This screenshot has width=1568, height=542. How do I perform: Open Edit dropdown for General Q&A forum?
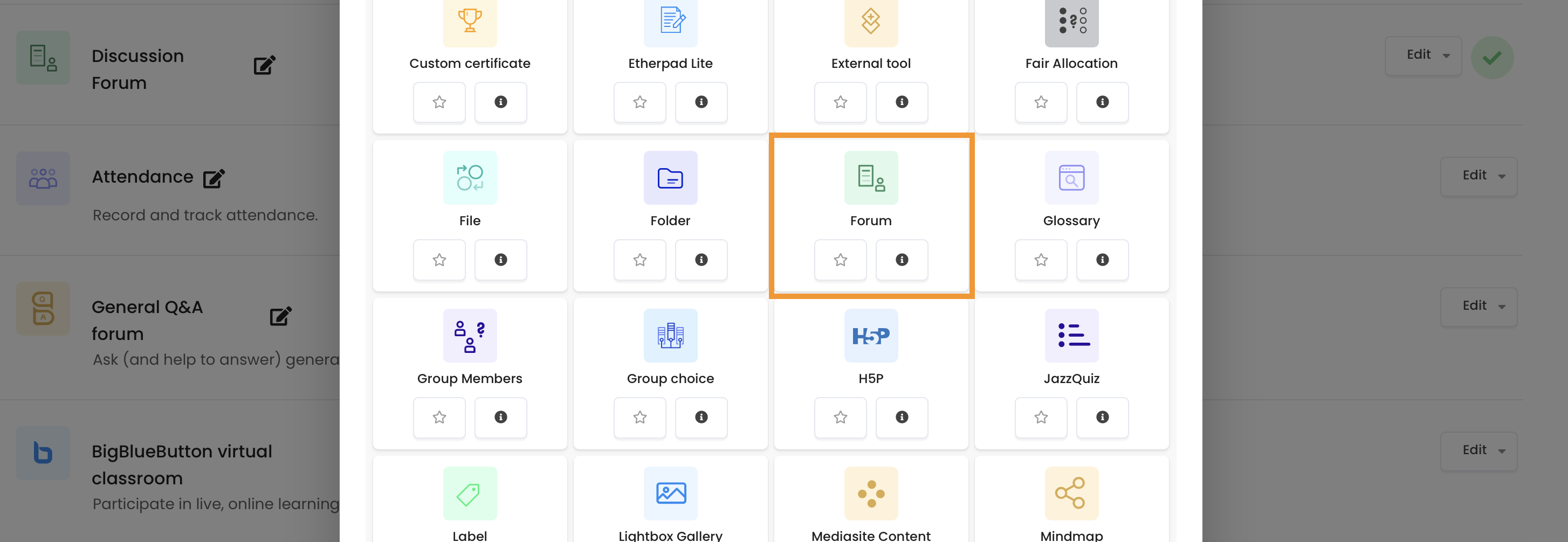tap(1478, 307)
